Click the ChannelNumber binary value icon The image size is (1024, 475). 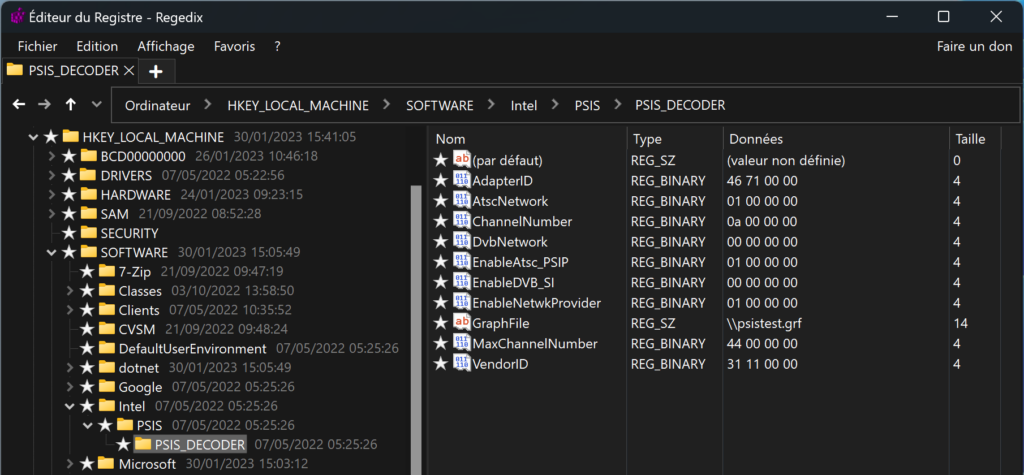(x=461, y=221)
